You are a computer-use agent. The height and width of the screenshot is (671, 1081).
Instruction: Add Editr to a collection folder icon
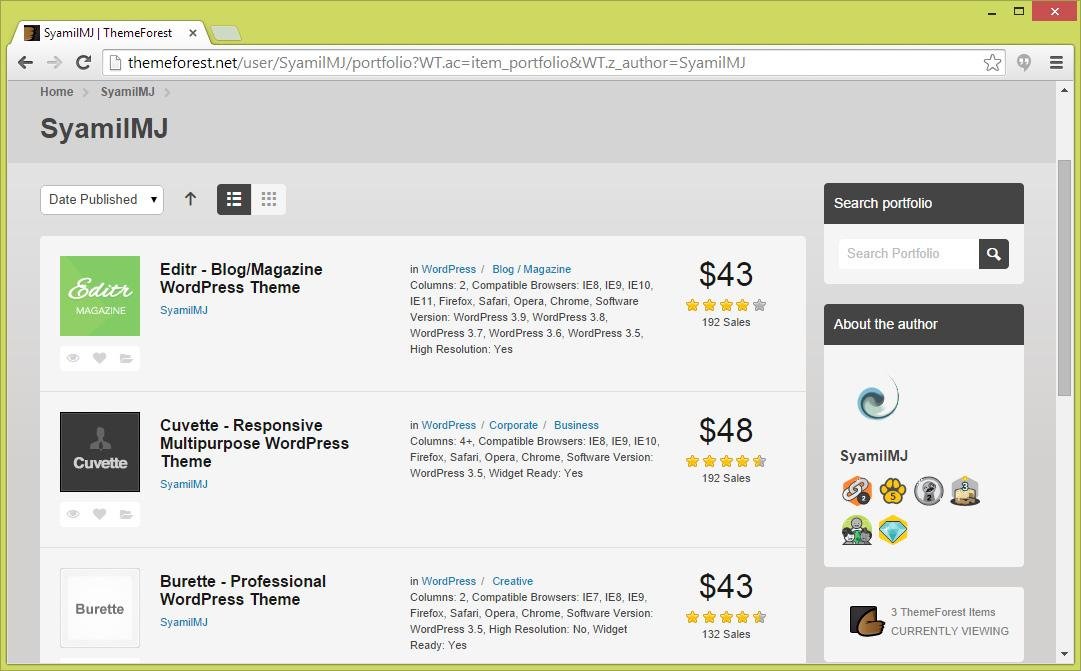126,358
